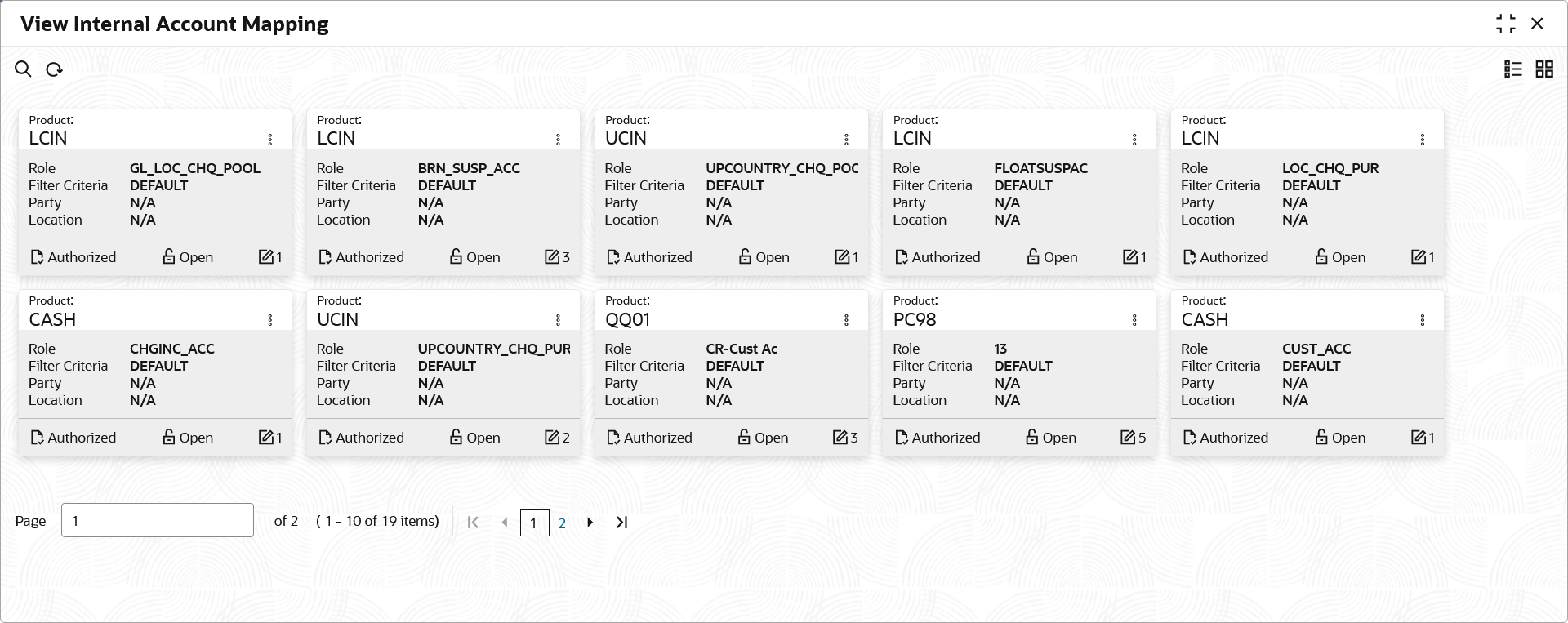Select the CUST_ACC CASH product card

point(1307,373)
